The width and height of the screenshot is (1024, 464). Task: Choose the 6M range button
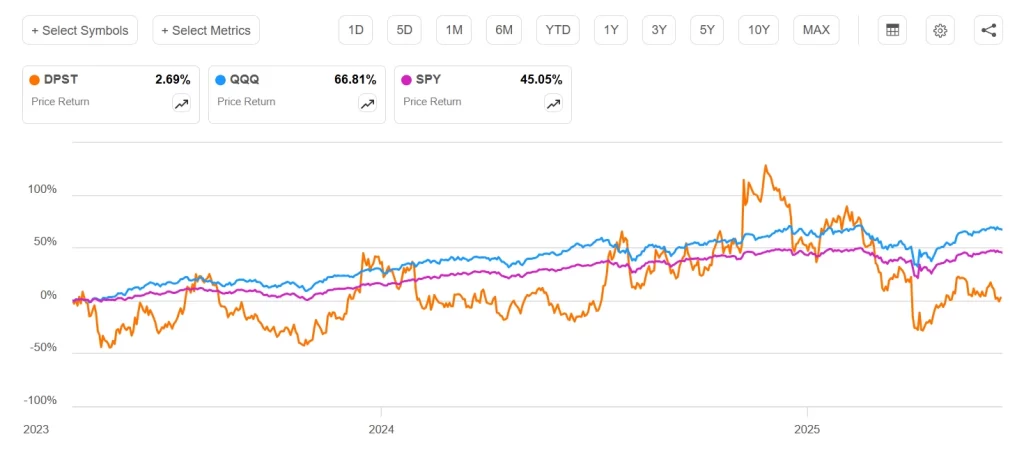(504, 30)
